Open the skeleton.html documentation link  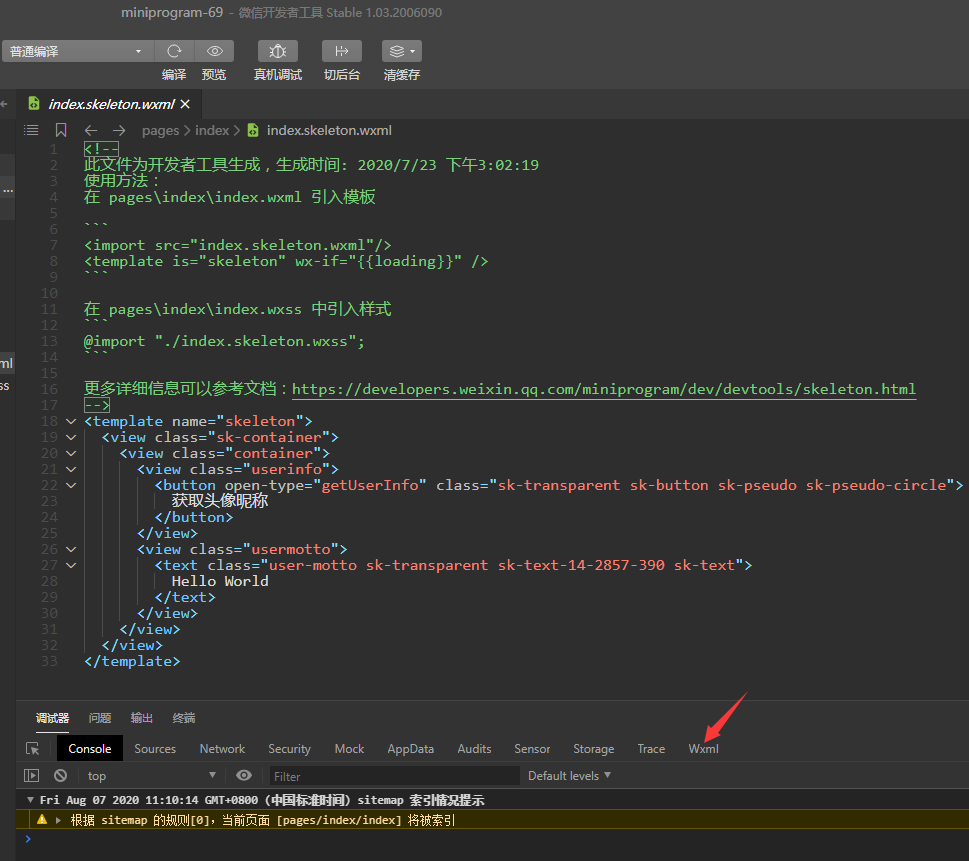tap(604, 389)
